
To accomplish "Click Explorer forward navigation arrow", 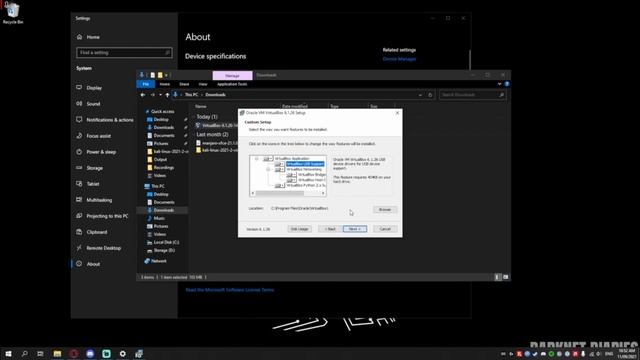I will point(152,95).
